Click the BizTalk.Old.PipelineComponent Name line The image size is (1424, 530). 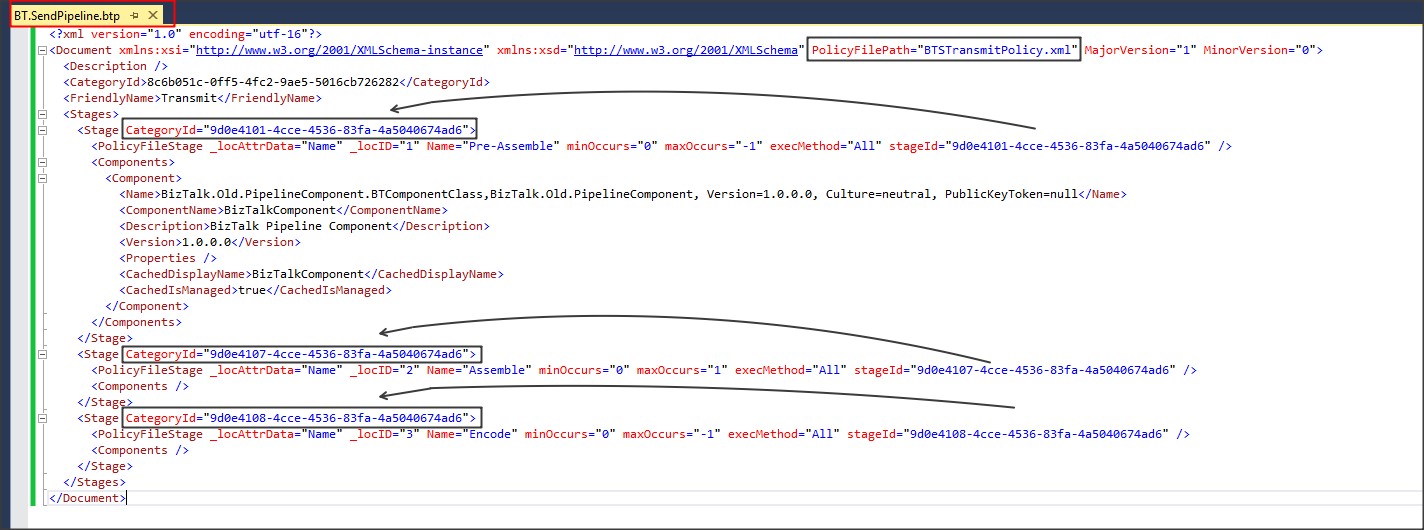click(x=621, y=194)
